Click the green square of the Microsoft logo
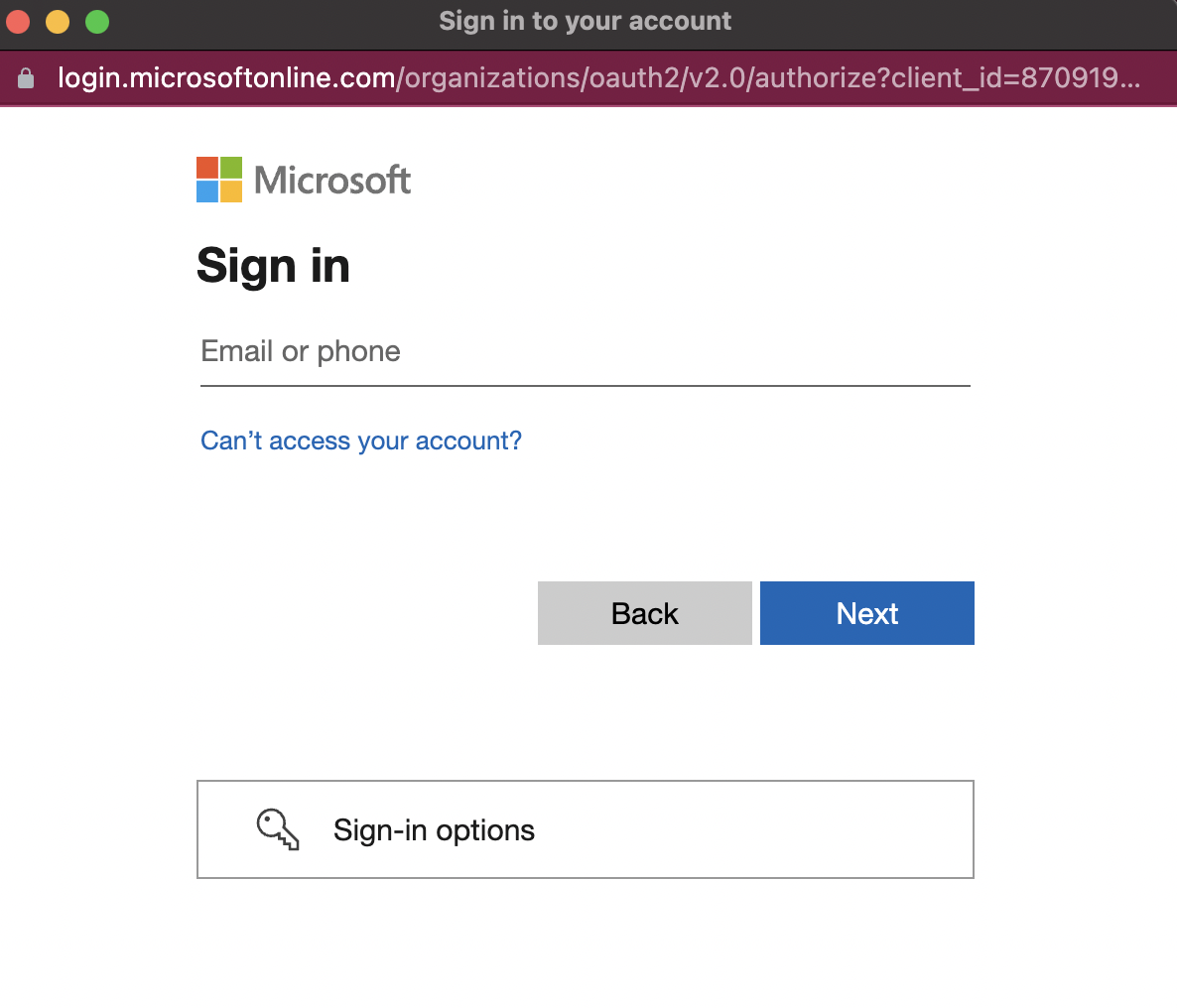 [231, 168]
